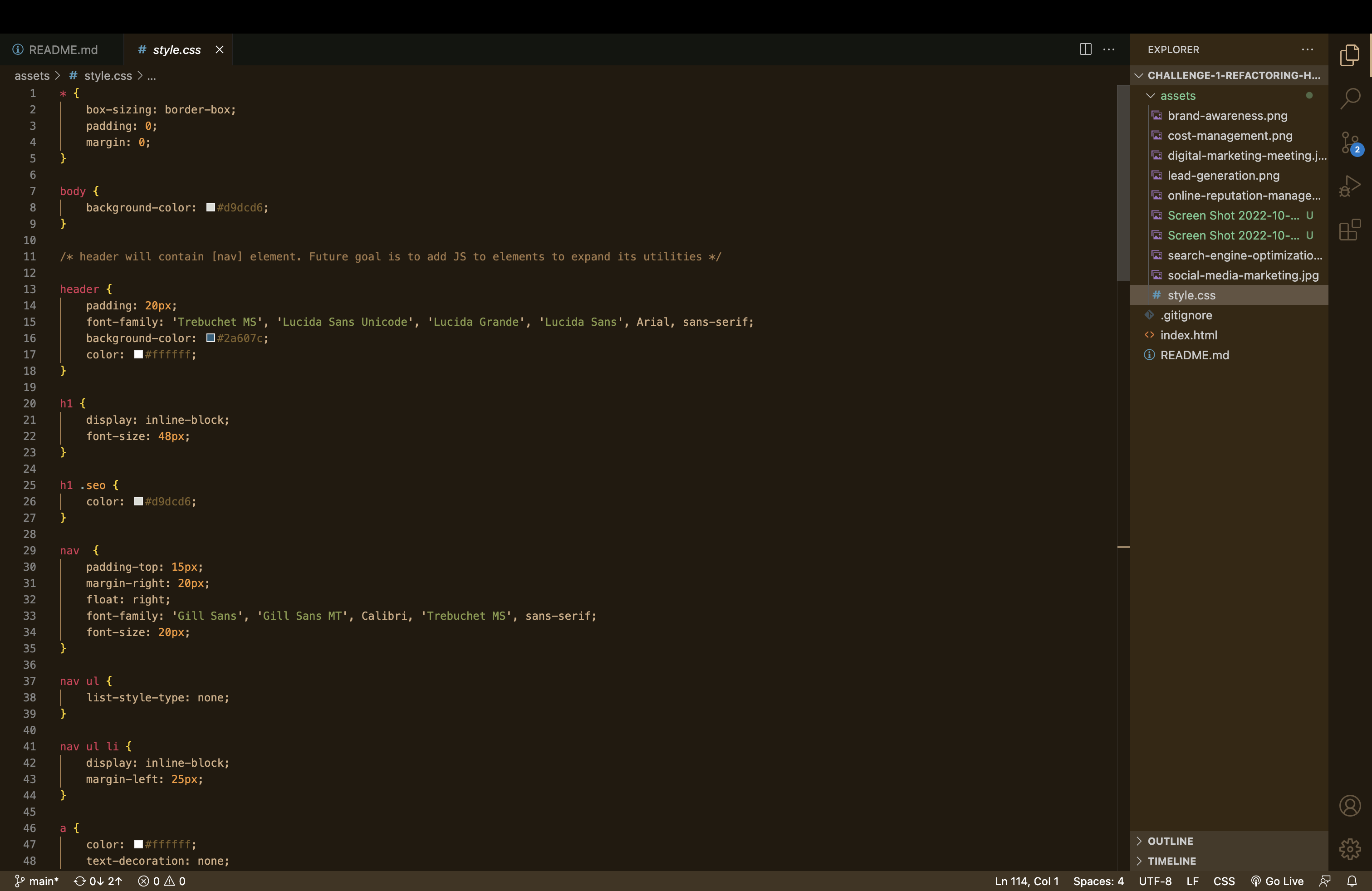Open the Search view in activity bar
The height and width of the screenshot is (891, 1372).
pyautogui.click(x=1349, y=98)
